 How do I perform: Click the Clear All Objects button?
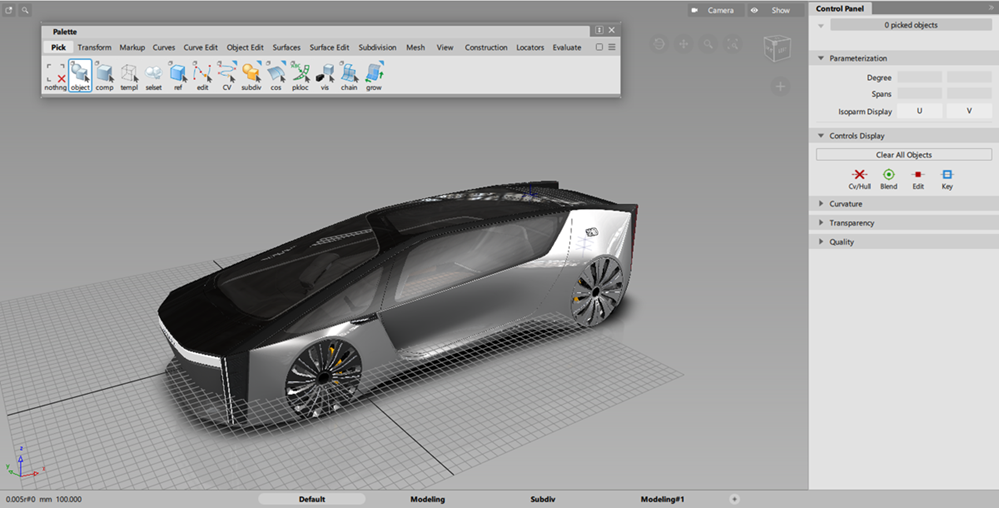pyautogui.click(x=903, y=155)
